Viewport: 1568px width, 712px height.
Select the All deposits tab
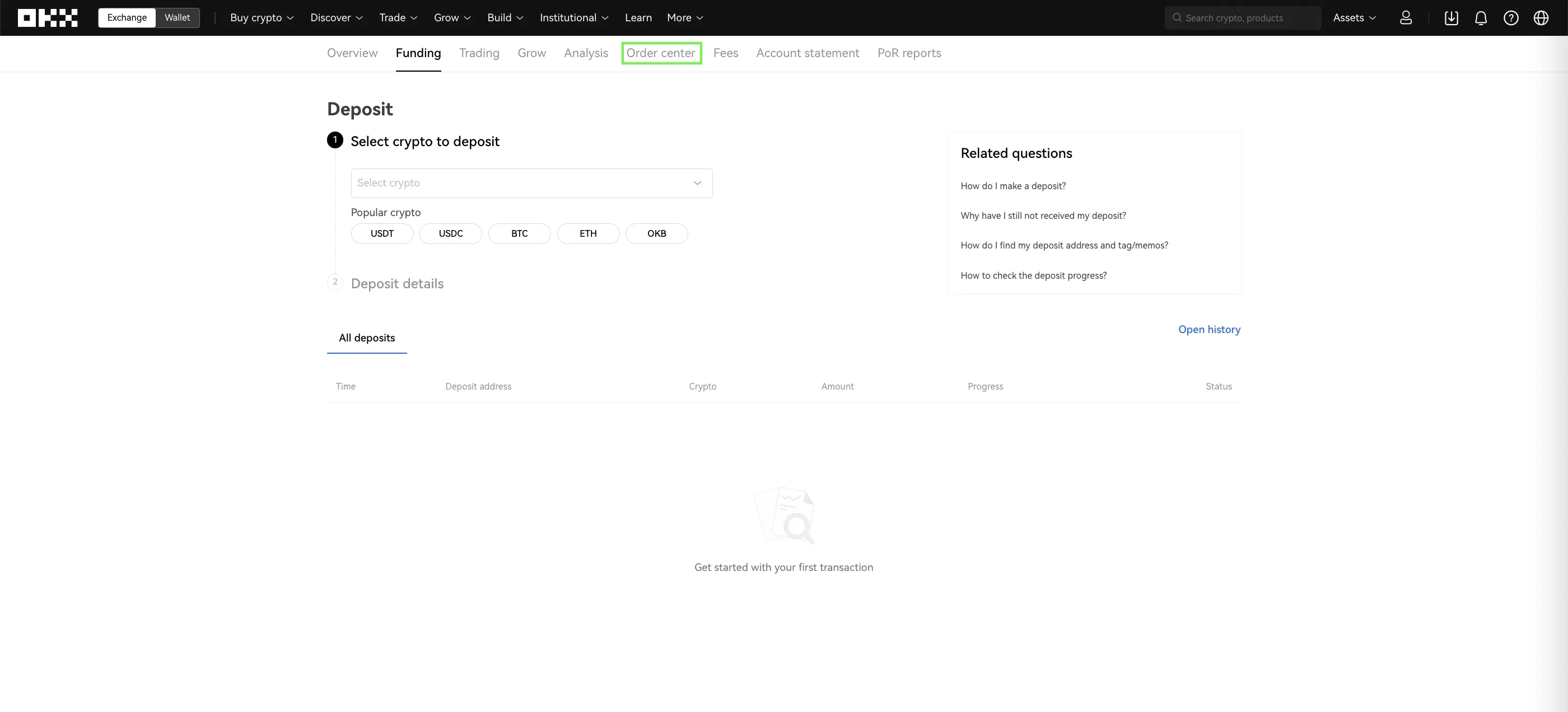[366, 338]
